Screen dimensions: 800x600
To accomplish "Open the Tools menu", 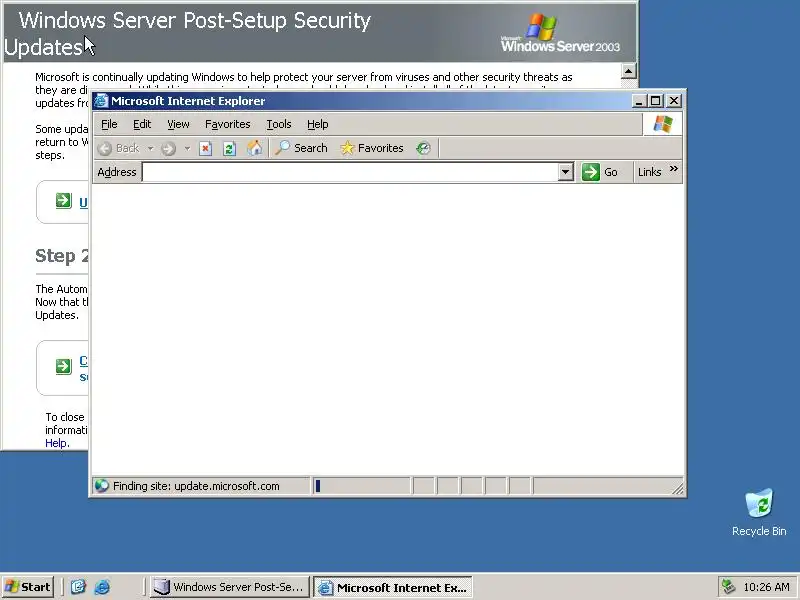I will 279,124.
